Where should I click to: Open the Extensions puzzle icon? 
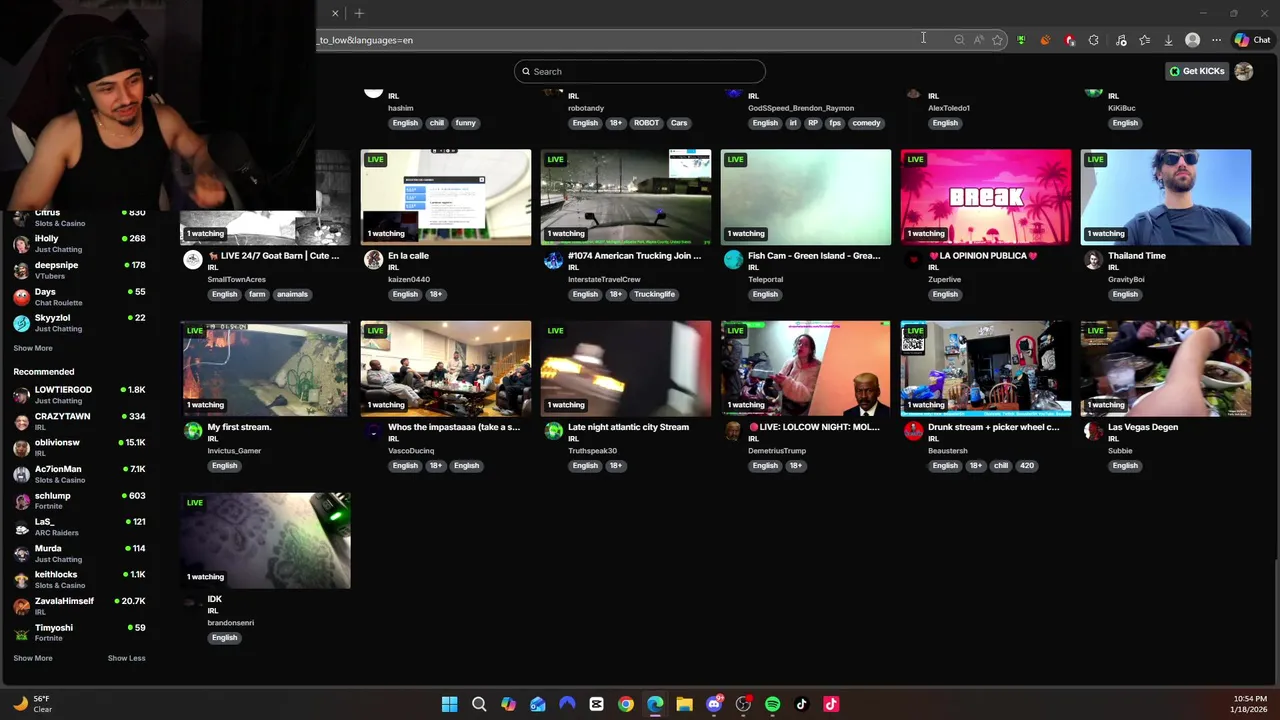pyautogui.click(x=1093, y=40)
